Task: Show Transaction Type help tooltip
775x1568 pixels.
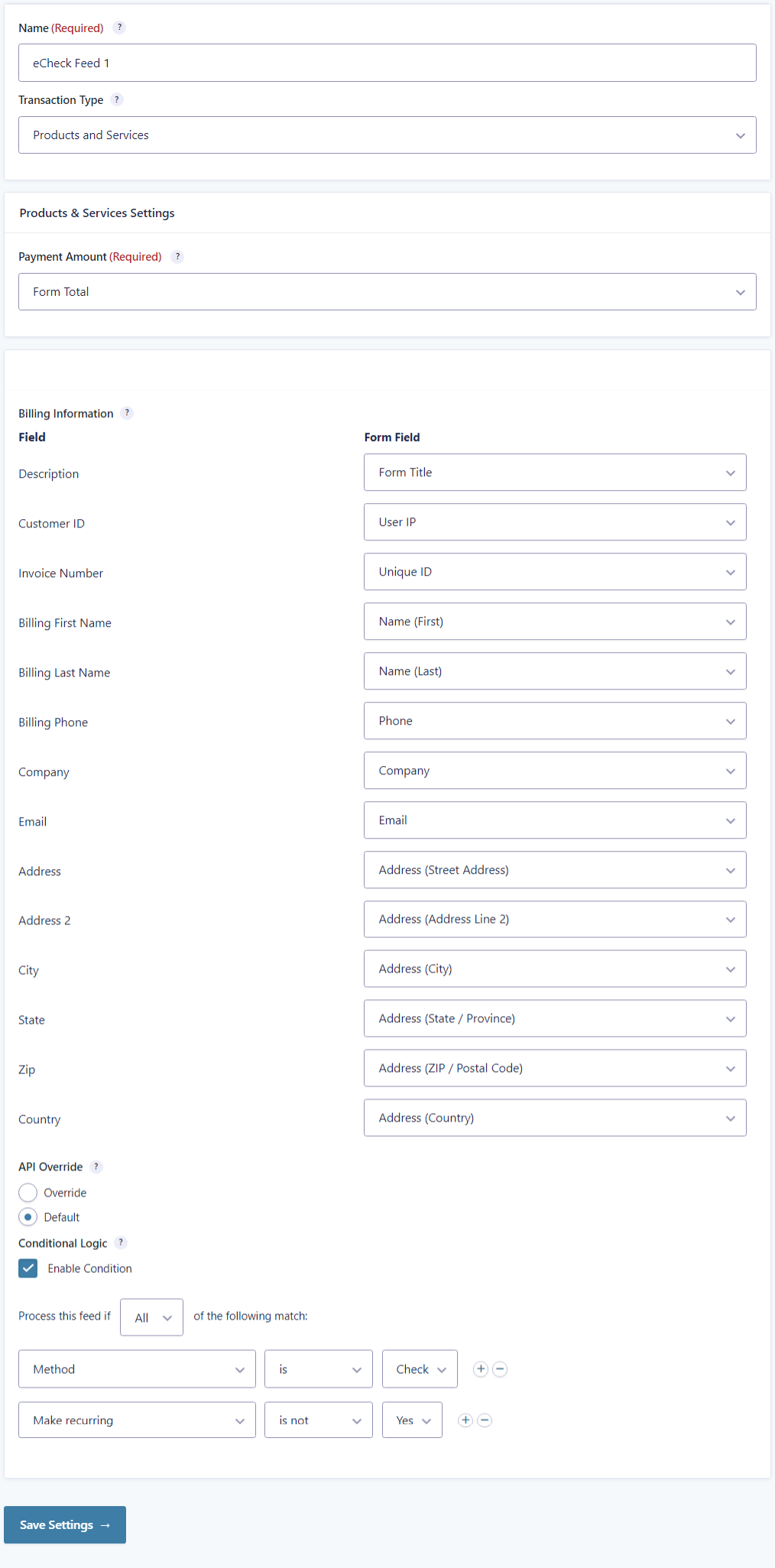Action: pyautogui.click(x=117, y=99)
